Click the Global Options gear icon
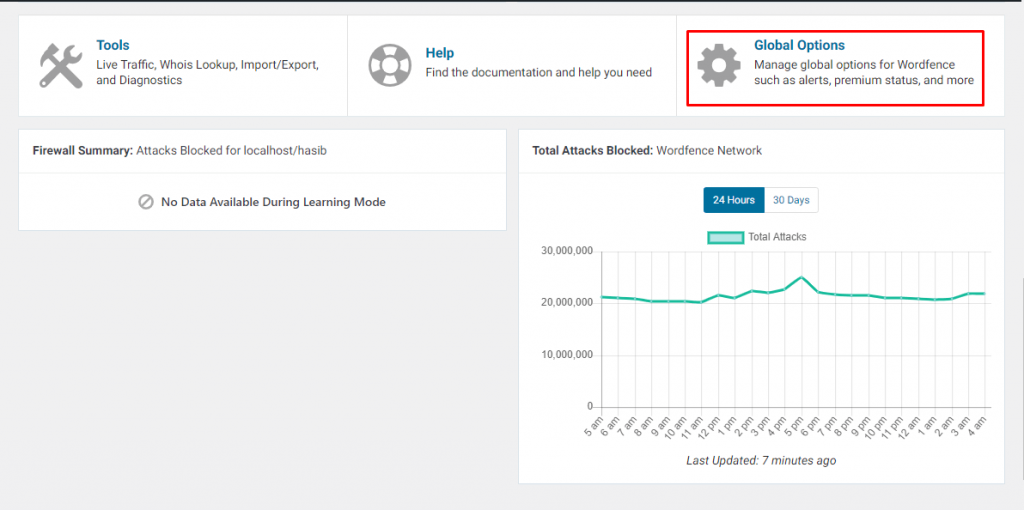This screenshot has height=510, width=1024. point(718,65)
